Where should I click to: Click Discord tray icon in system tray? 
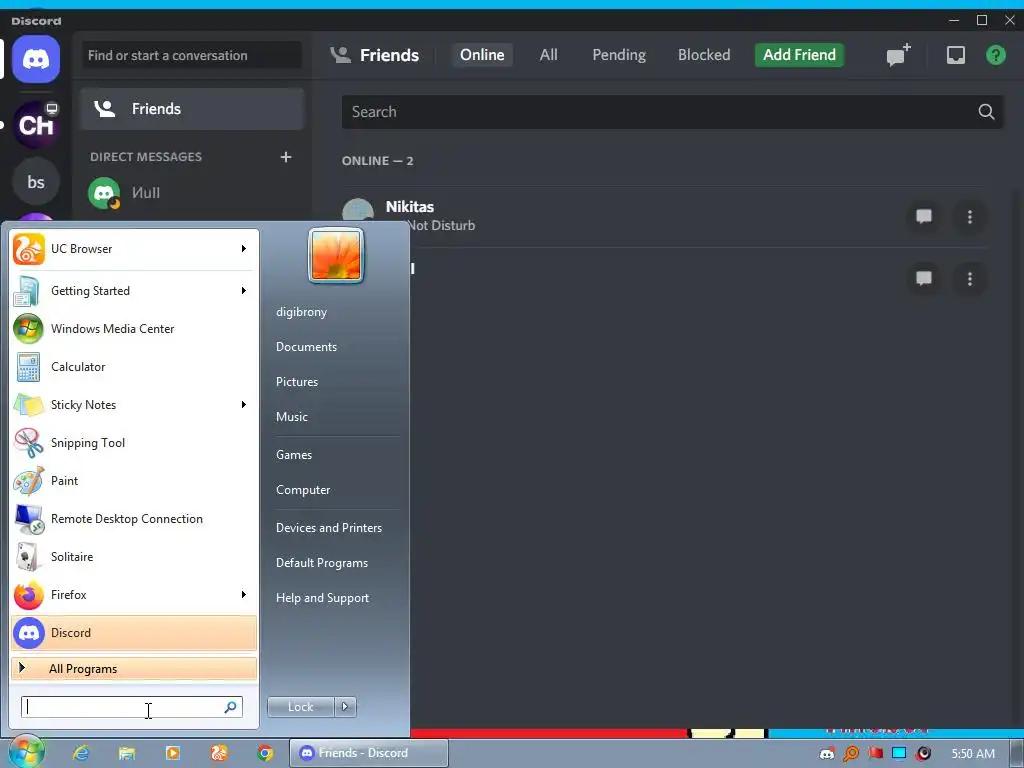[827, 754]
